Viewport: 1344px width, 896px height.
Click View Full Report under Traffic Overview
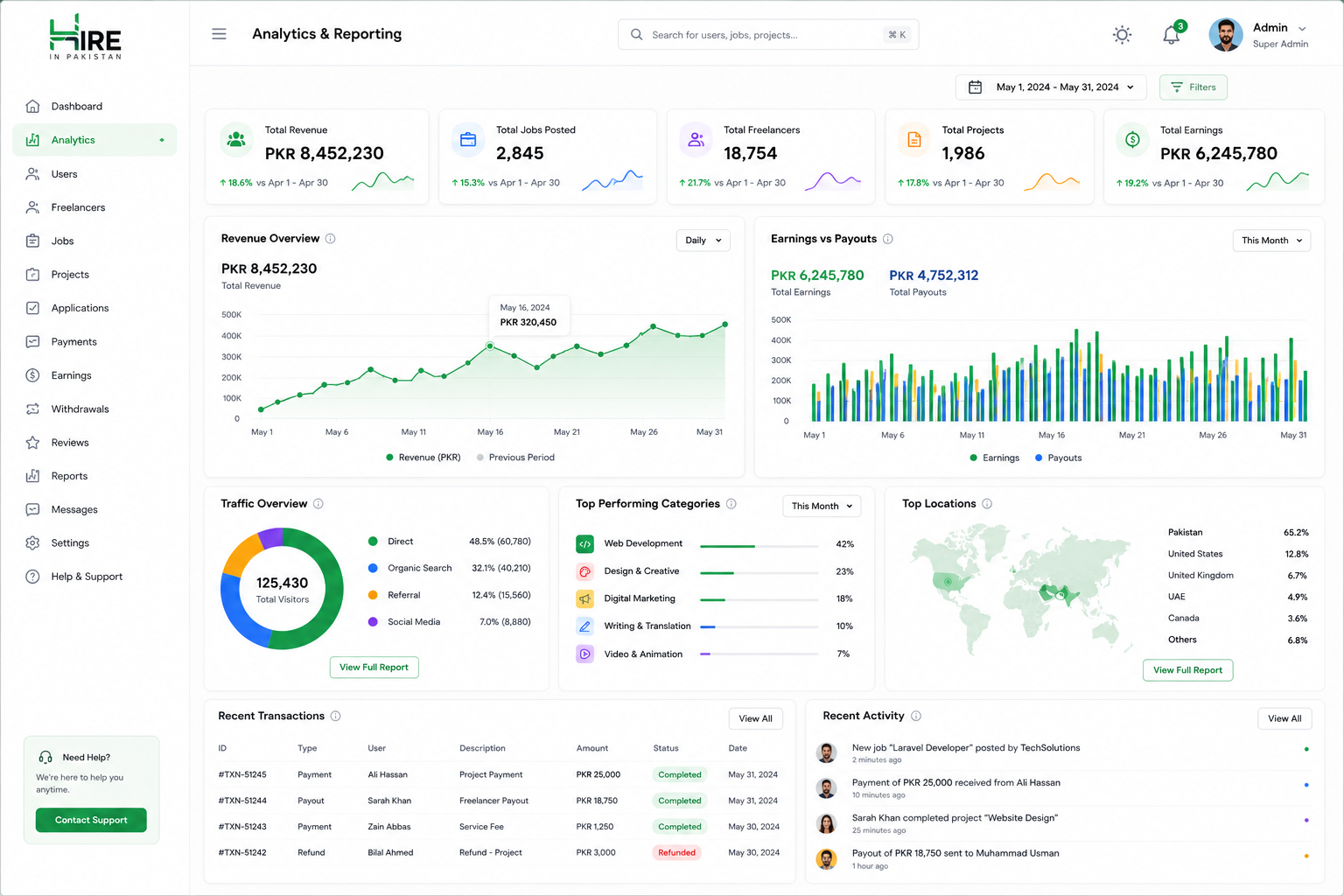pyautogui.click(x=374, y=668)
